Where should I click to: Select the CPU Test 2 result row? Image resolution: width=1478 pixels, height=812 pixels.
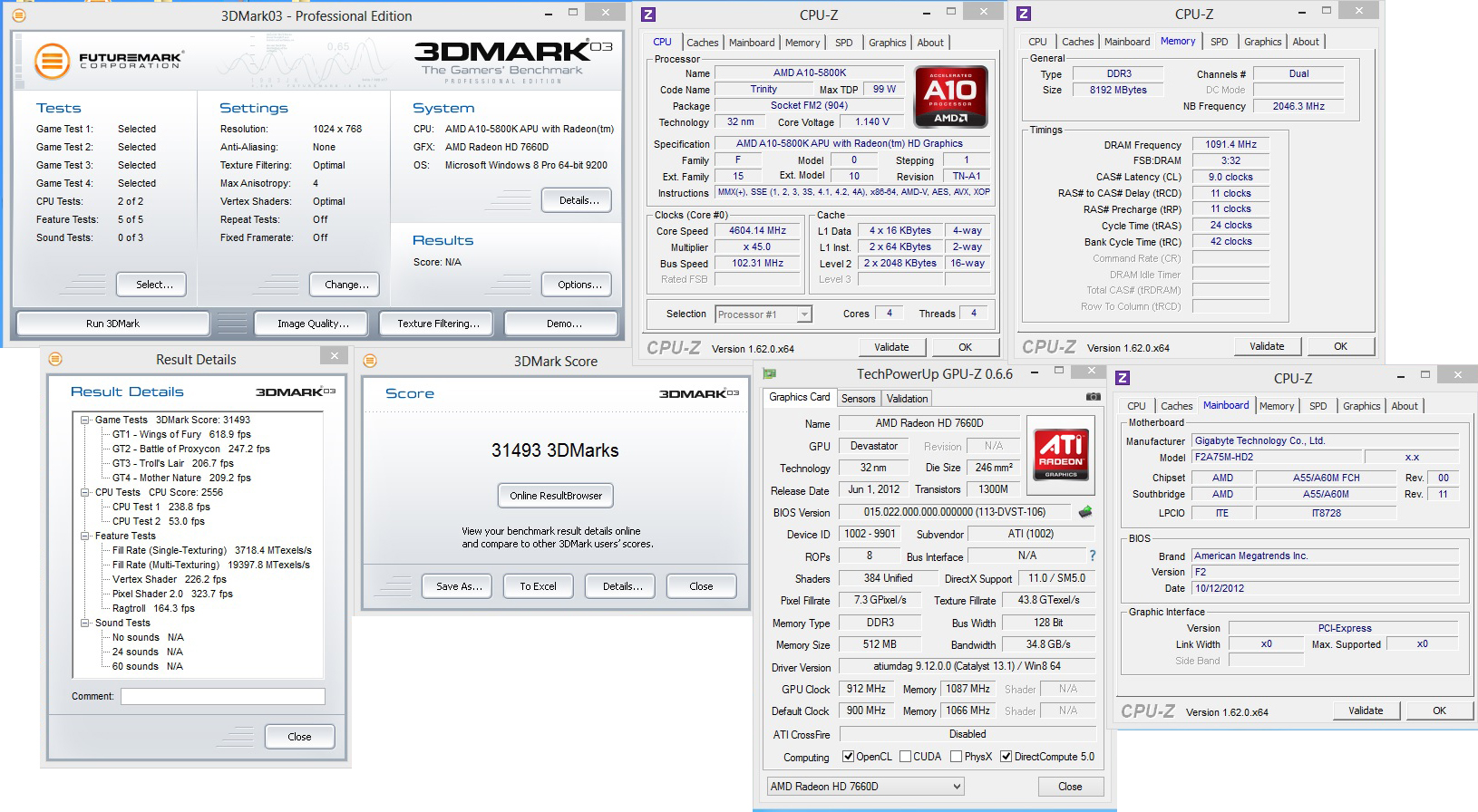(159, 521)
